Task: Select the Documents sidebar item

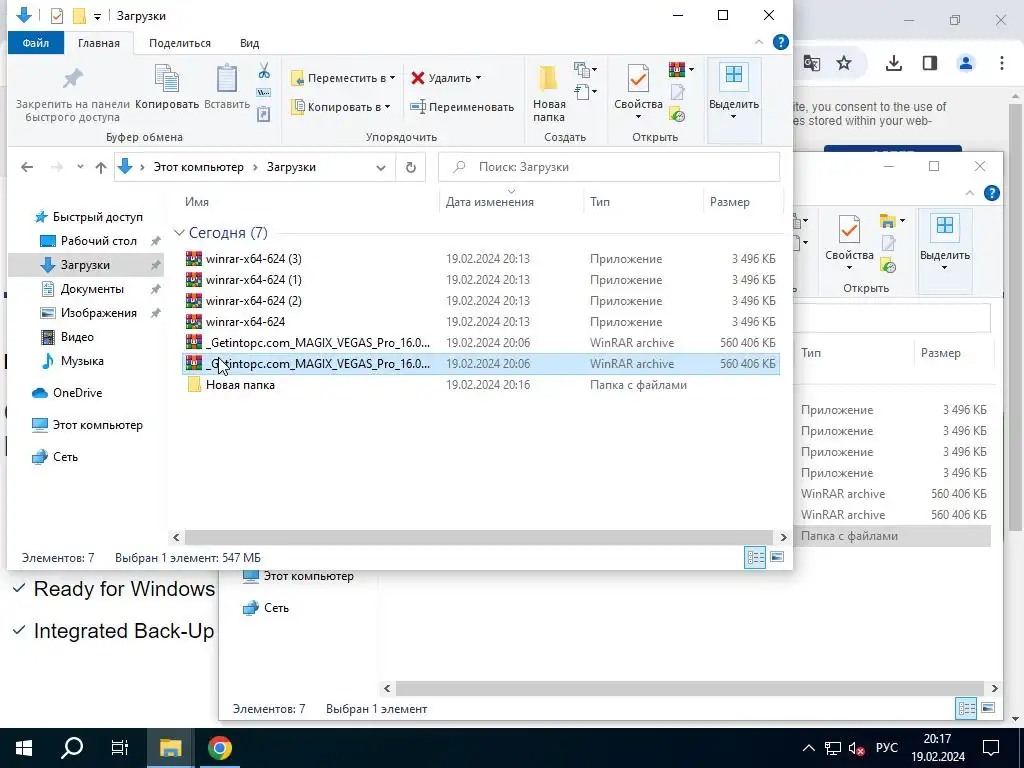Action: click(x=91, y=289)
